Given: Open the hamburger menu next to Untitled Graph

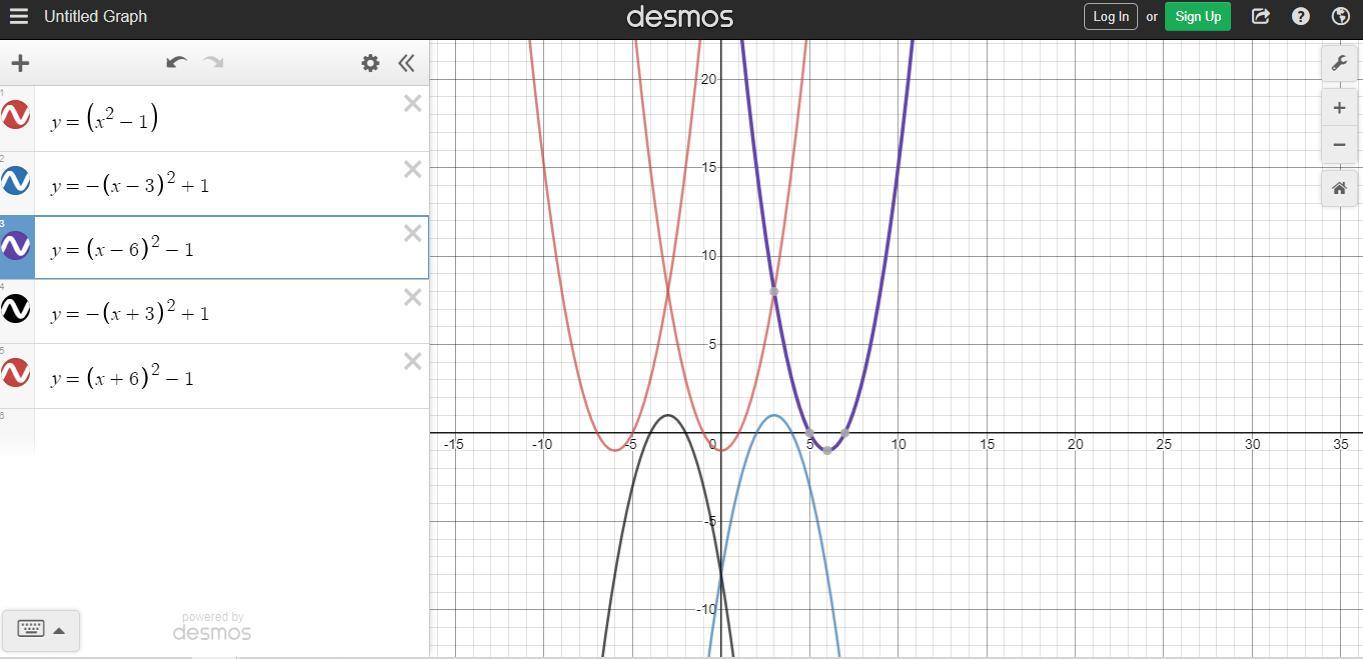Looking at the screenshot, I should tap(19, 16).
